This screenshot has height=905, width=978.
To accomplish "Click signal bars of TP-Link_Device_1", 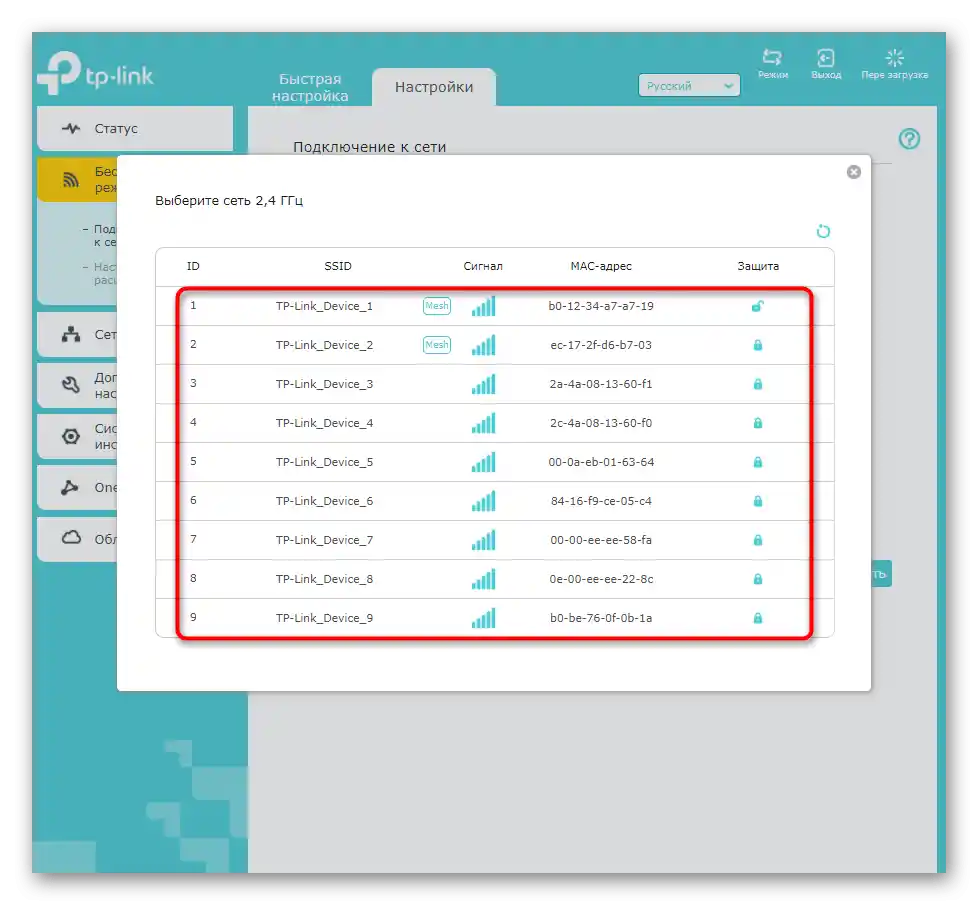I will (x=483, y=306).
